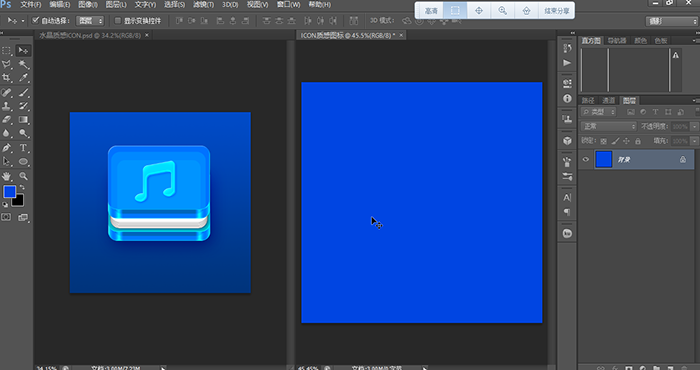Switch to 颜色 panel tab
This screenshot has height=370, width=700.
point(641,41)
